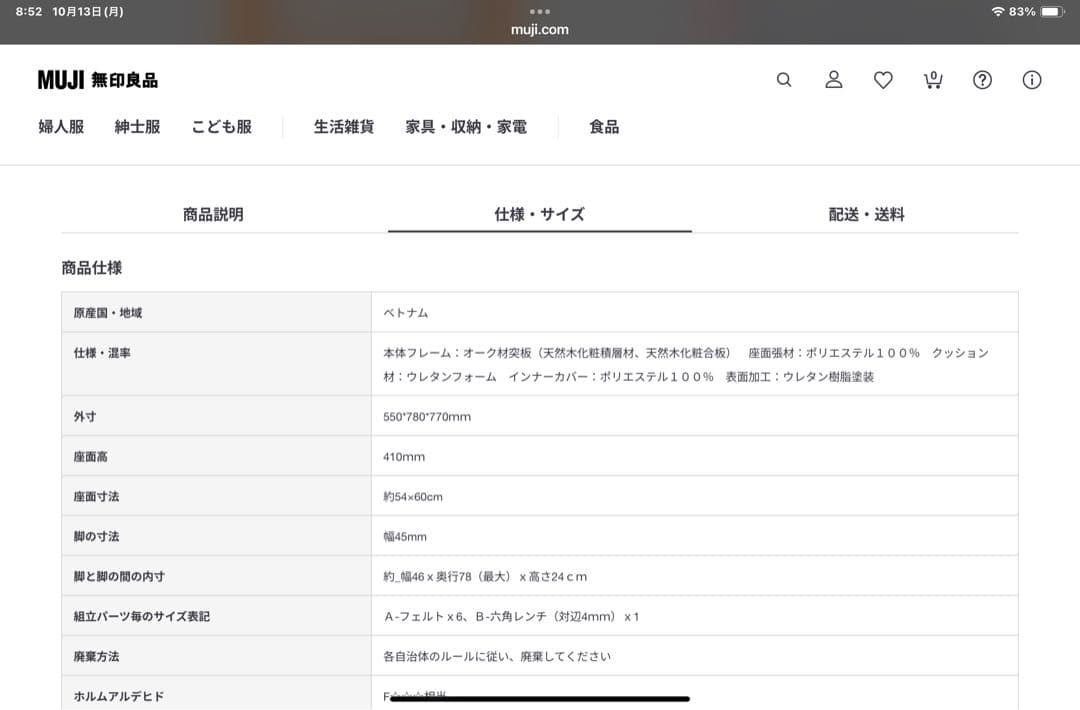Select the 仕様・サイズ tab

click(x=540, y=214)
